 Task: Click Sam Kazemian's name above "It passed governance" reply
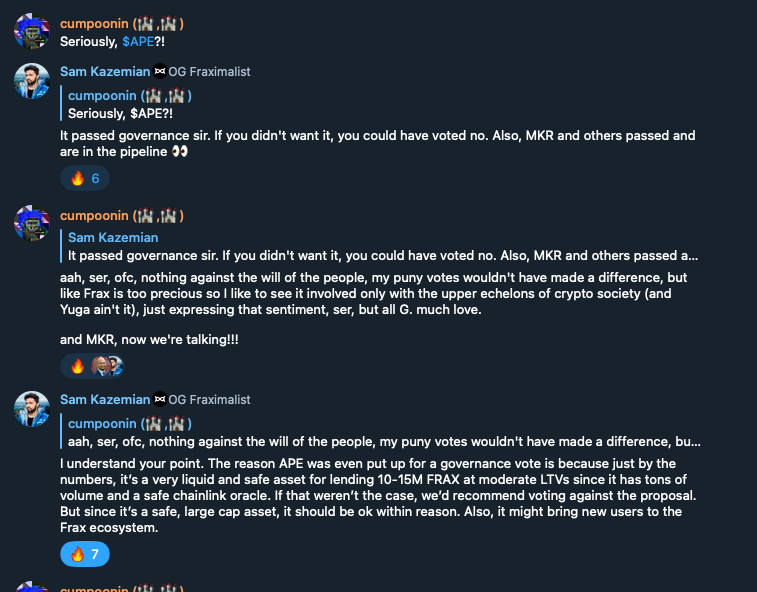(104, 71)
